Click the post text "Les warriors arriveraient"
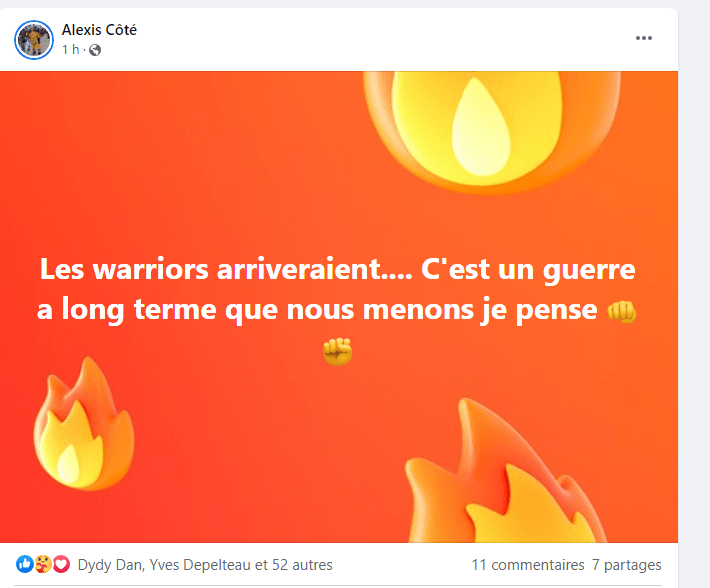 [226, 269]
